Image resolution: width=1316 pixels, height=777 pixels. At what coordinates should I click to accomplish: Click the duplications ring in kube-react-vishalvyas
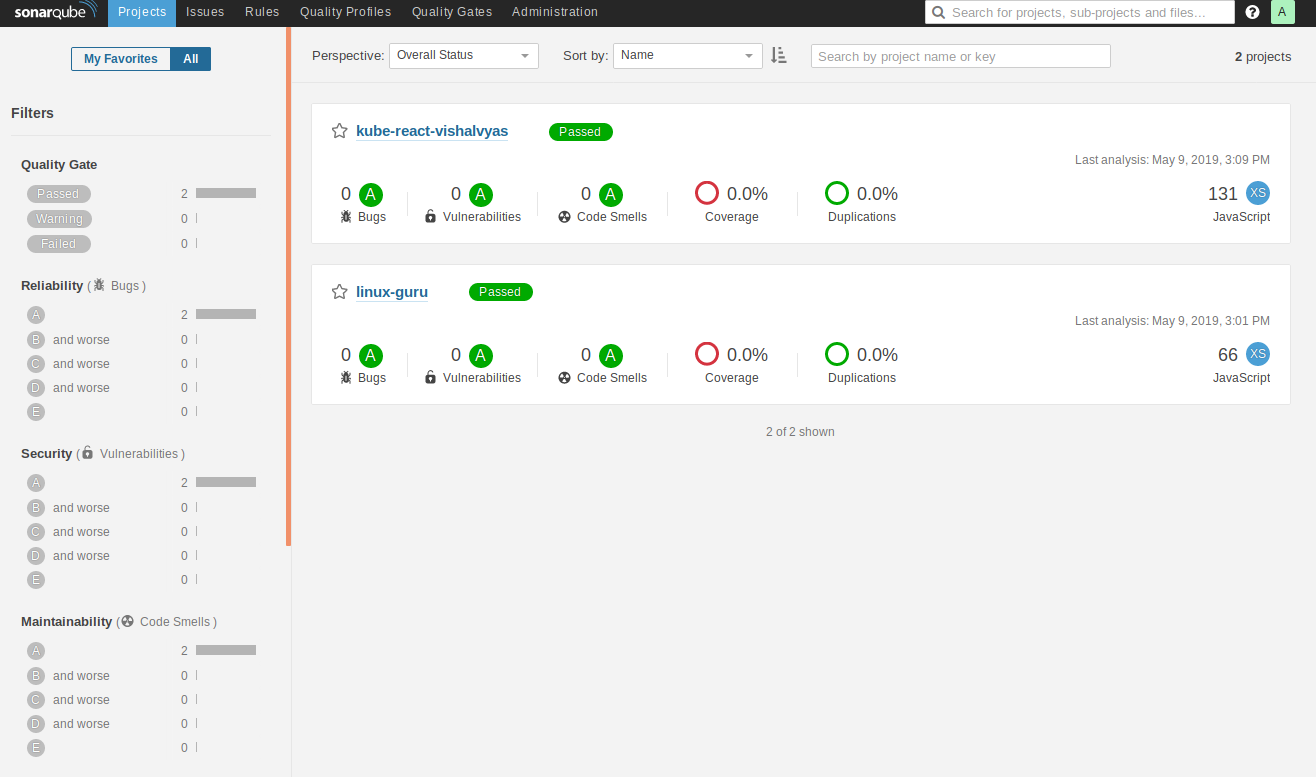click(x=837, y=193)
